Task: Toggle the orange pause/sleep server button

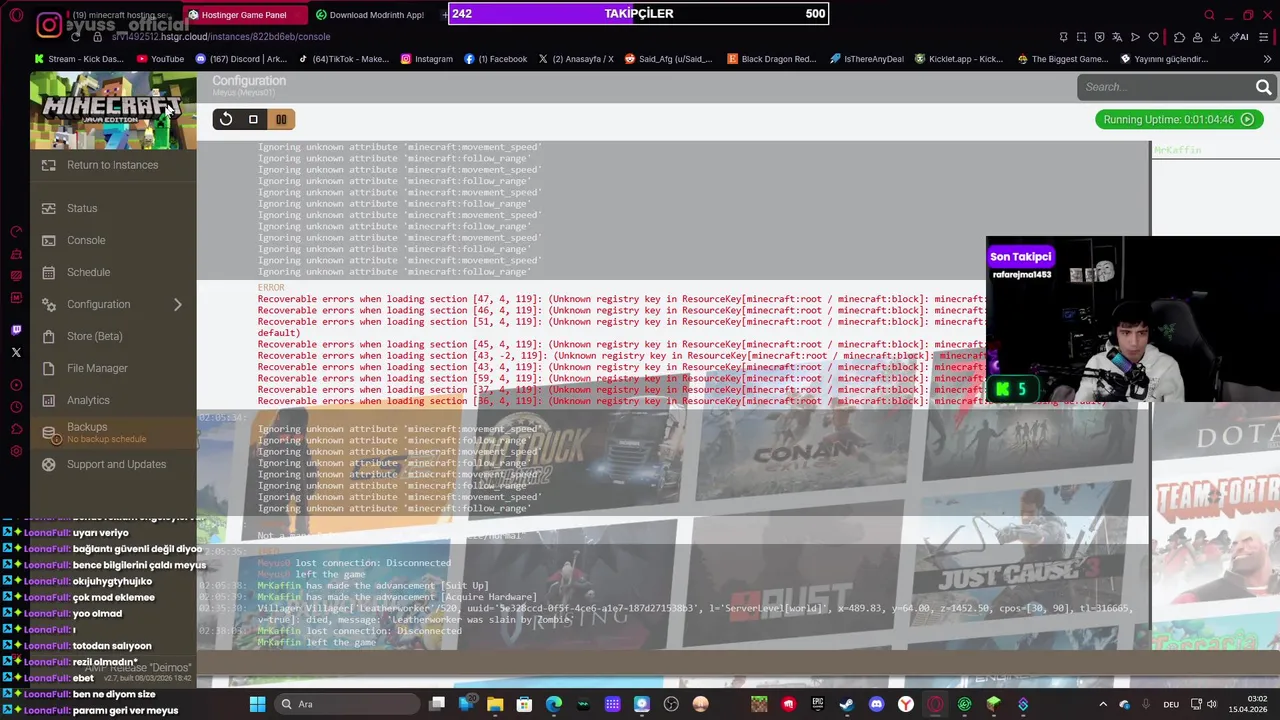Action: pyautogui.click(x=281, y=120)
